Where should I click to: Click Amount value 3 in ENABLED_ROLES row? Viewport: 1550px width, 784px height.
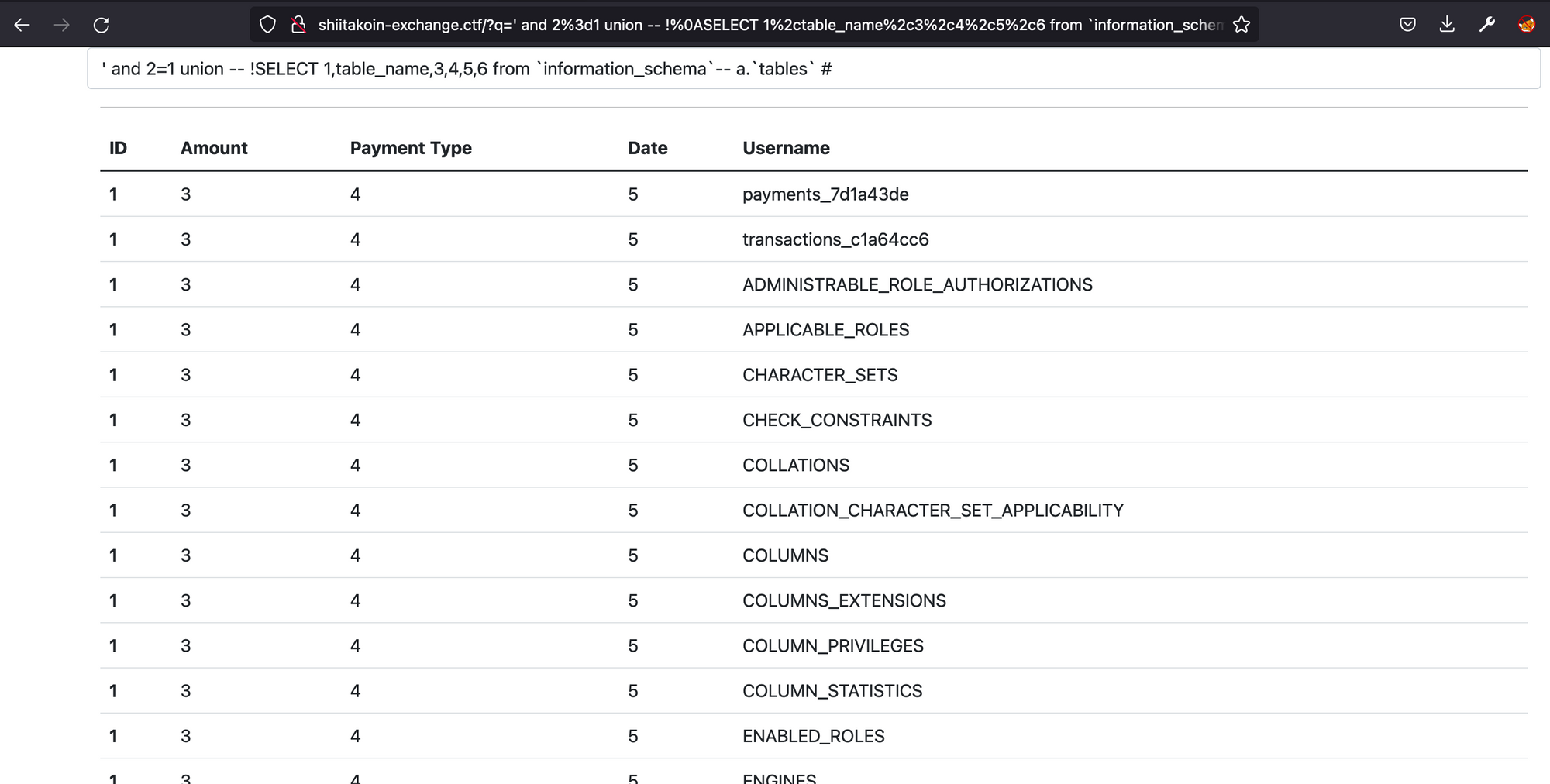[186, 736]
